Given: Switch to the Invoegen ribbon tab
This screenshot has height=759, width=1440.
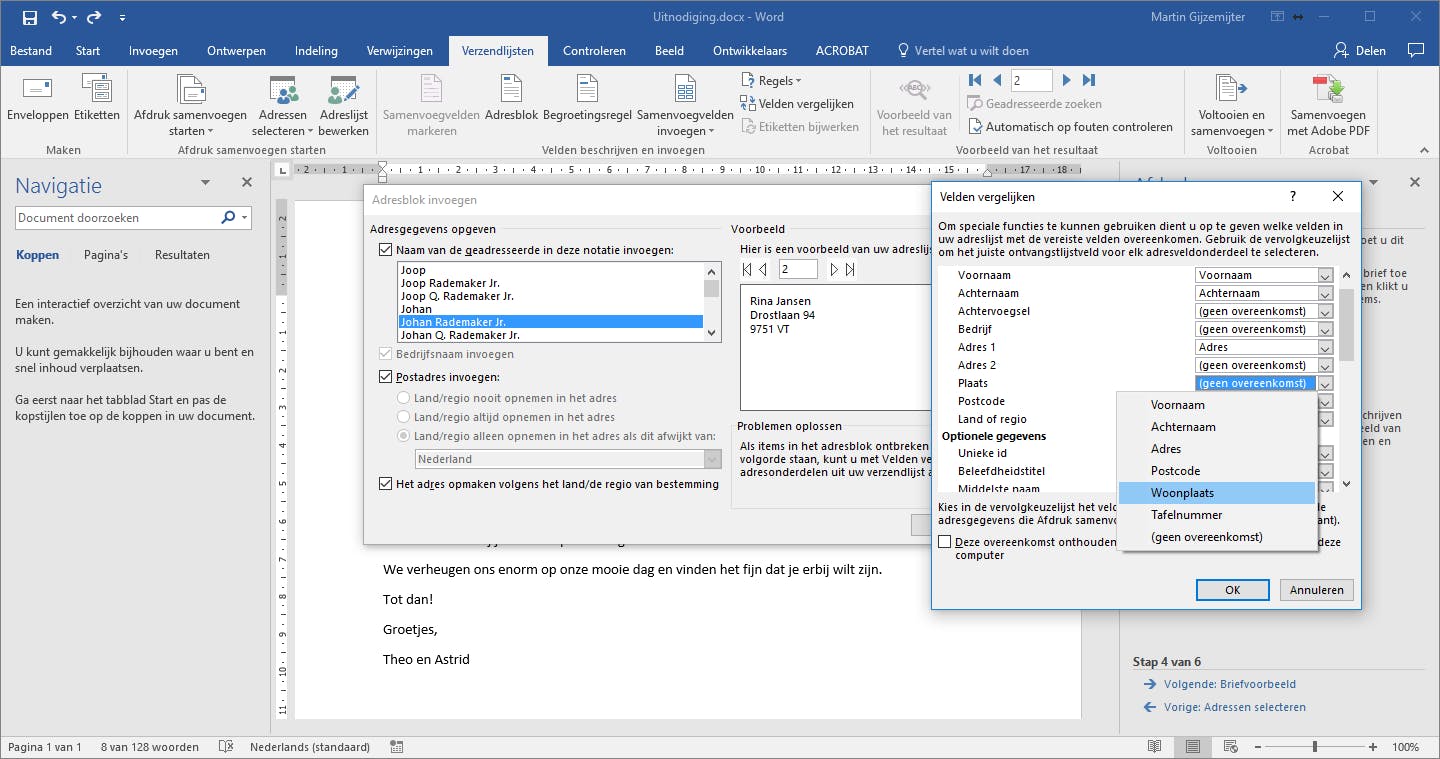Looking at the screenshot, I should [x=153, y=51].
